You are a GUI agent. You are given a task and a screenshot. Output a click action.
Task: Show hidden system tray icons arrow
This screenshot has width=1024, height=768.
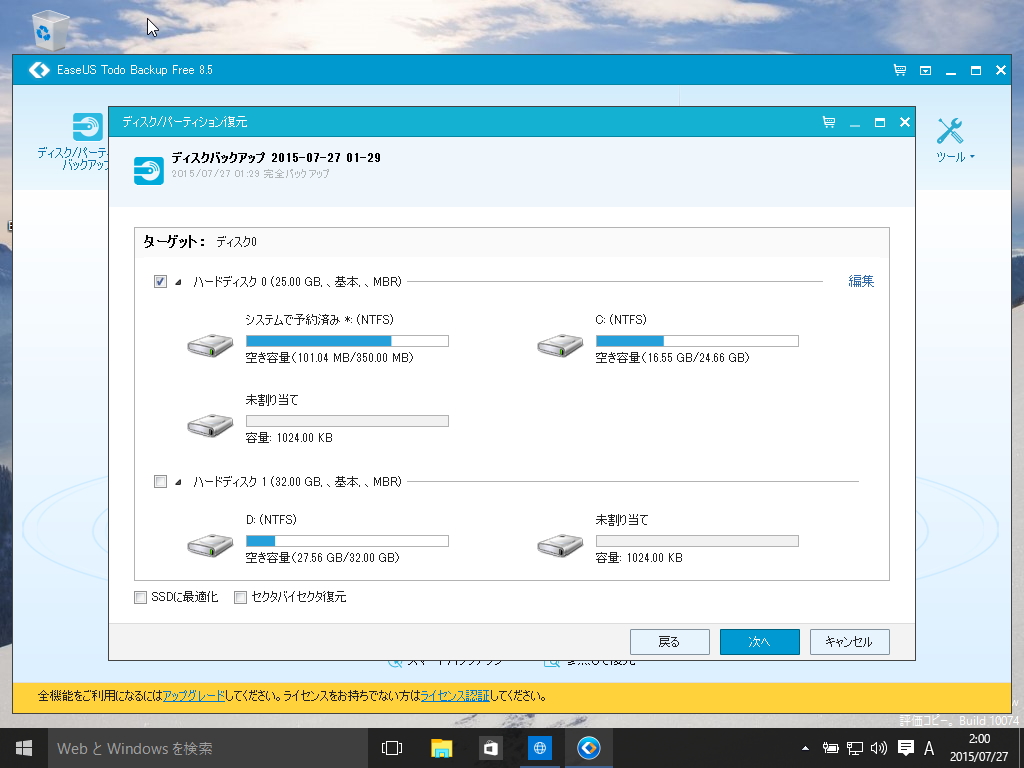tap(805, 748)
